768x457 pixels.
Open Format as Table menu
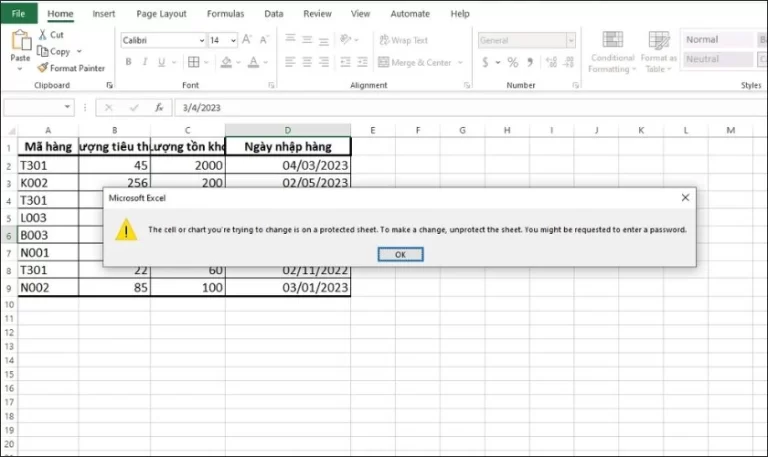pos(658,51)
